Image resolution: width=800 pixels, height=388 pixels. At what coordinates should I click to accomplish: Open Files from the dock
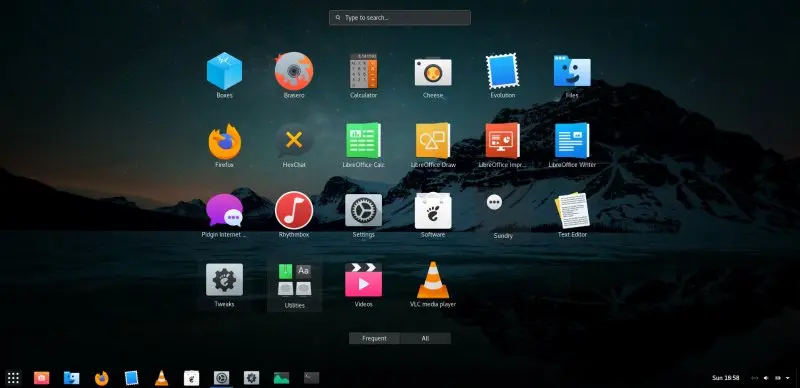coord(71,378)
